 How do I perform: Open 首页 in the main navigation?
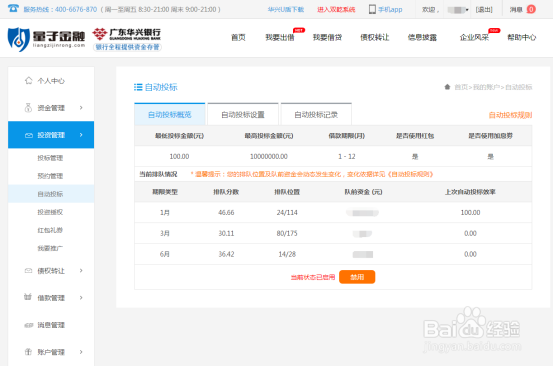[238, 37]
